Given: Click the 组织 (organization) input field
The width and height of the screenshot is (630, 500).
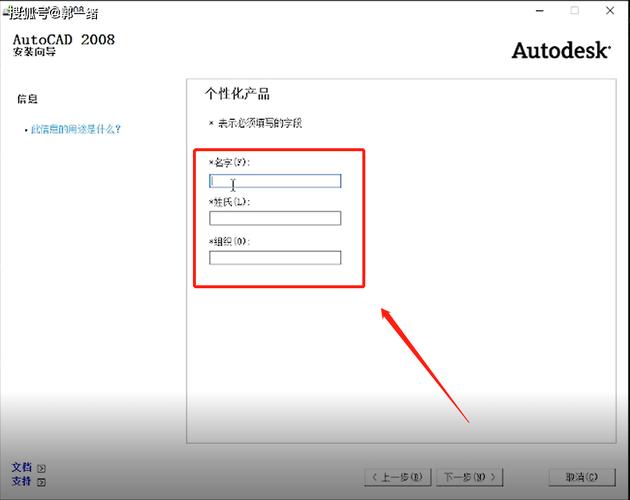Looking at the screenshot, I should pyautogui.click(x=275, y=258).
